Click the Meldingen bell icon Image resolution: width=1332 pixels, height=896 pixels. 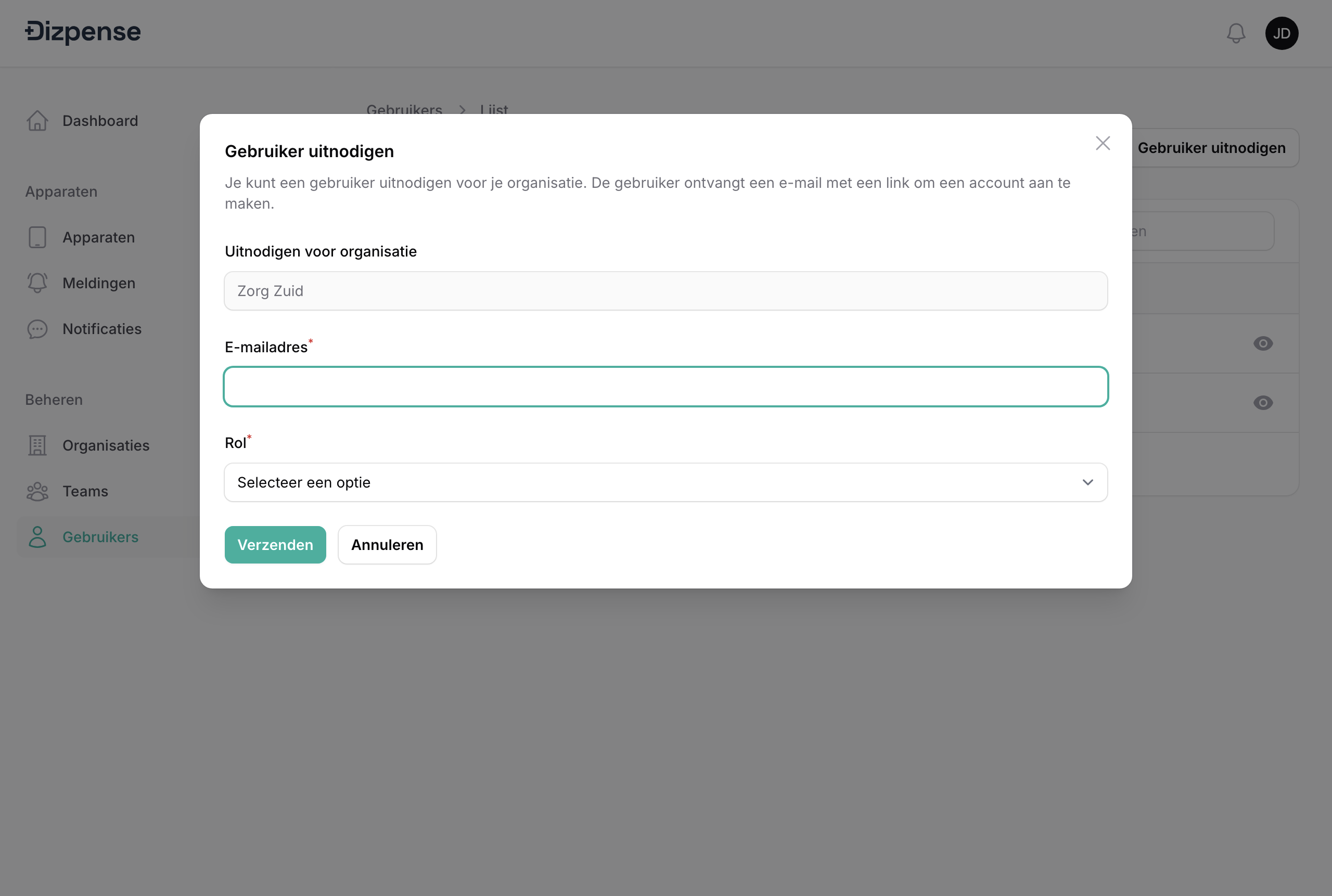[37, 283]
